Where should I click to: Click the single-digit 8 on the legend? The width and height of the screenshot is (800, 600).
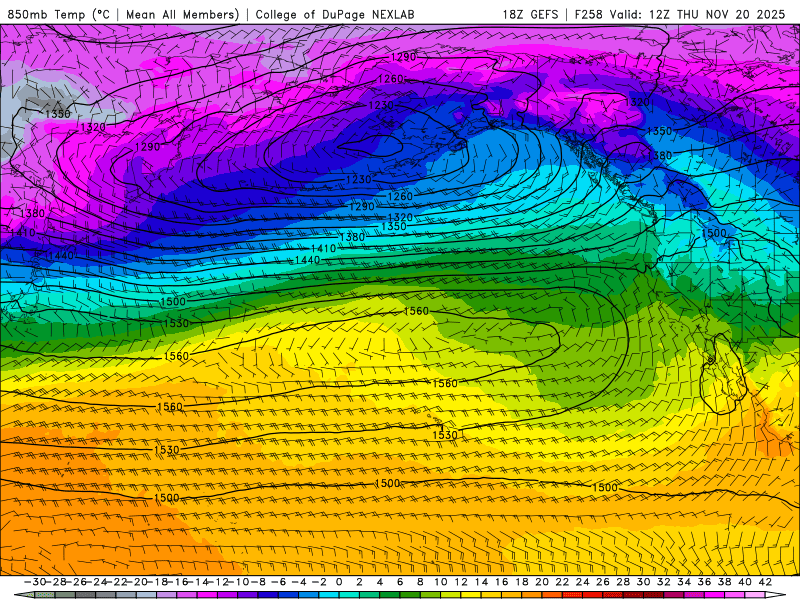coord(420,582)
